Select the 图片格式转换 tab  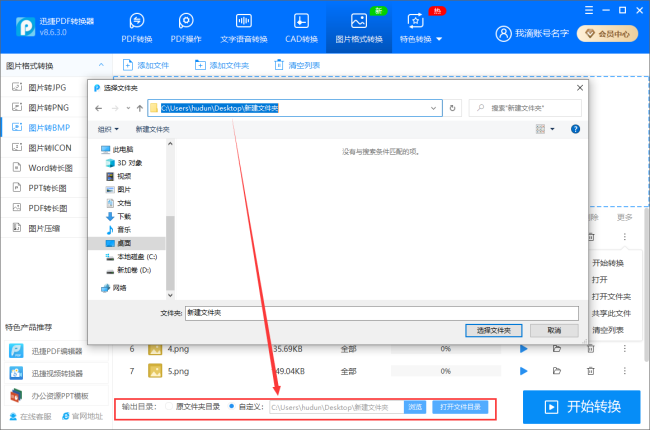click(359, 28)
